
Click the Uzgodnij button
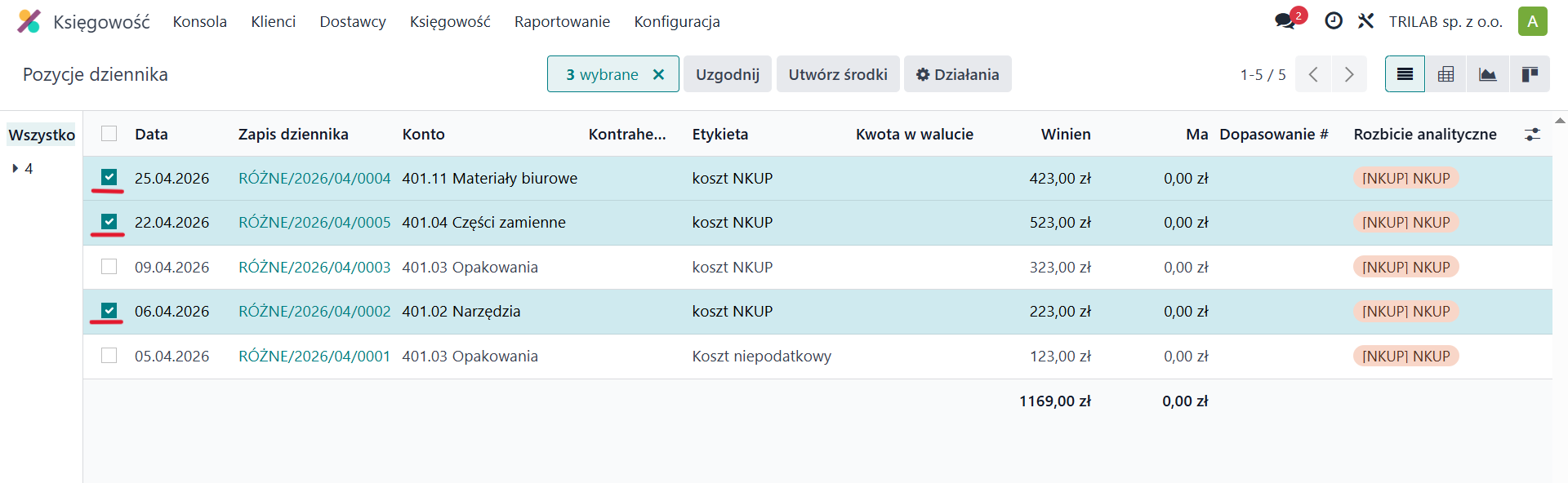pos(728,74)
